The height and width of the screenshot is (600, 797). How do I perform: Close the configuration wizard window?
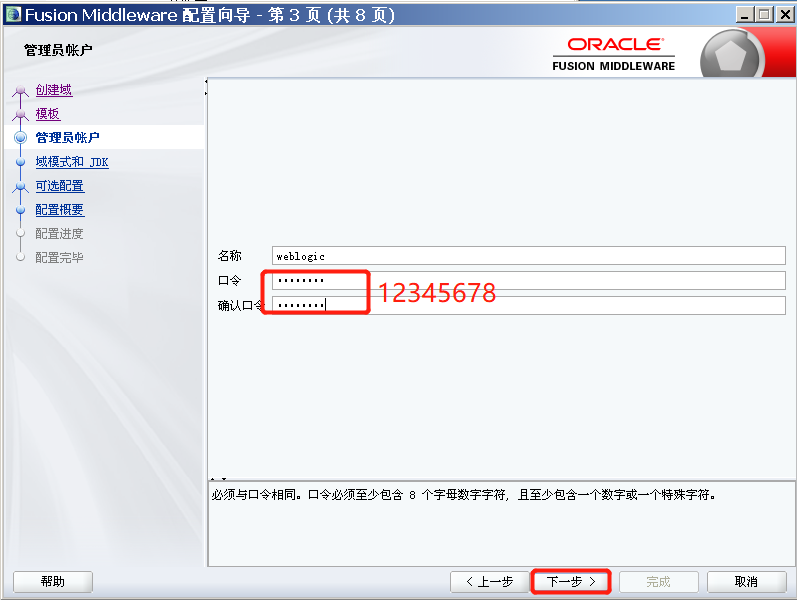(784, 14)
